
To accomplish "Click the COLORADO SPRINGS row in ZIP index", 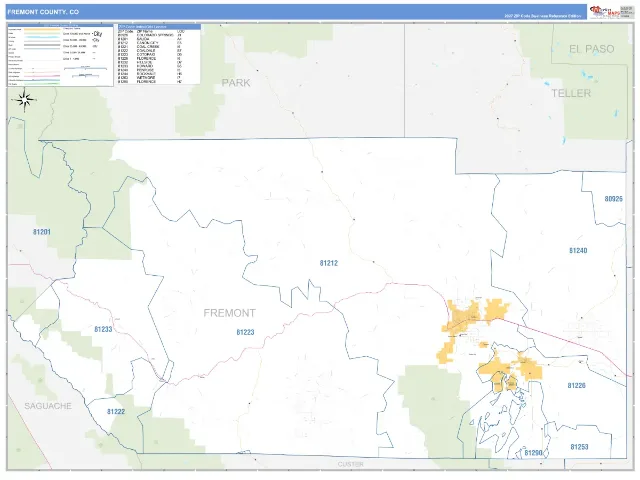I will point(150,35).
